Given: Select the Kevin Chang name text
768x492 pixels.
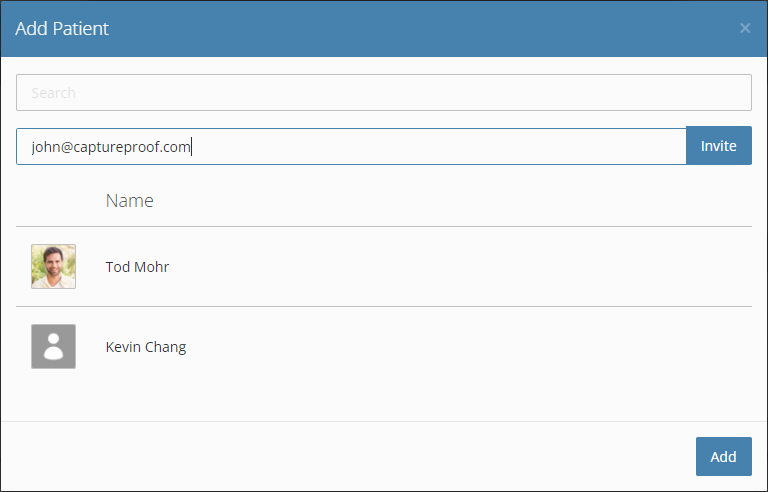Looking at the screenshot, I should (x=146, y=347).
